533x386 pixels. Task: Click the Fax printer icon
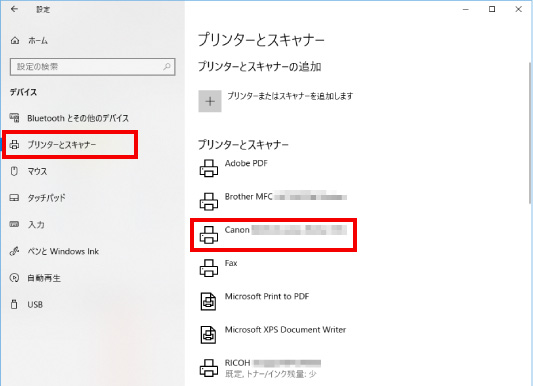208,268
